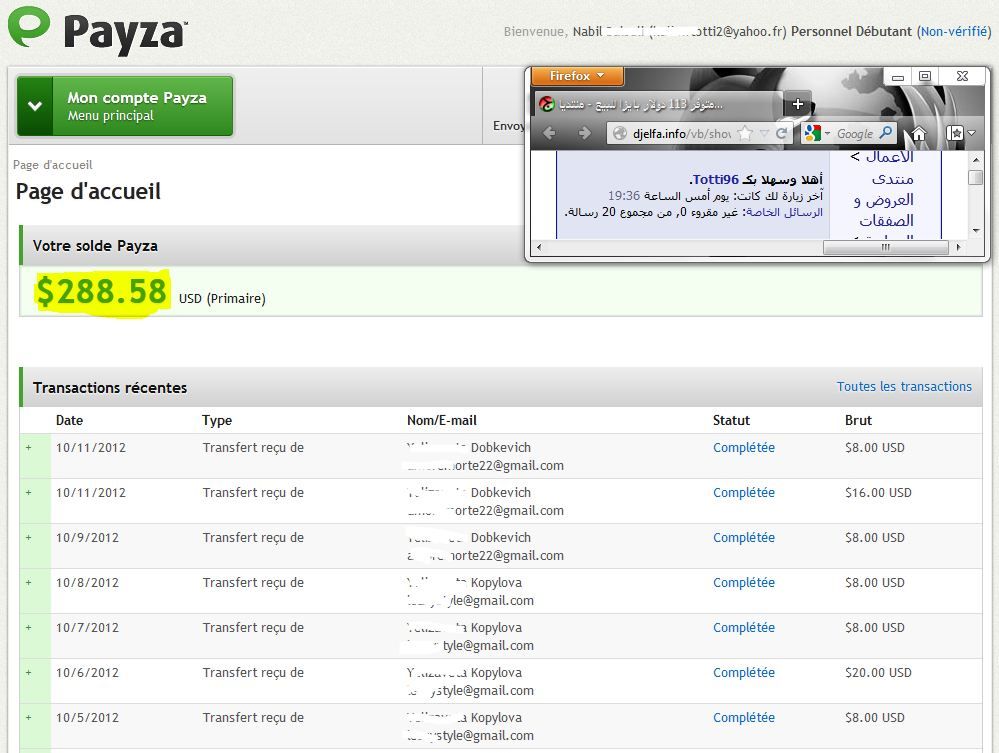Click the 10/8/2012 date cell

point(87,582)
